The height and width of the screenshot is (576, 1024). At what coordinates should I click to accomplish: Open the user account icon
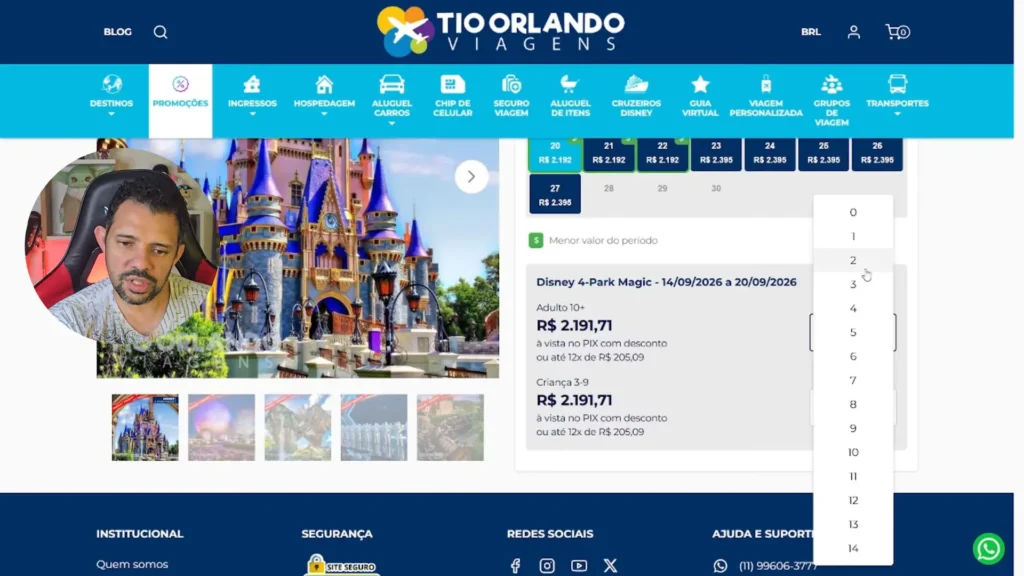point(854,32)
